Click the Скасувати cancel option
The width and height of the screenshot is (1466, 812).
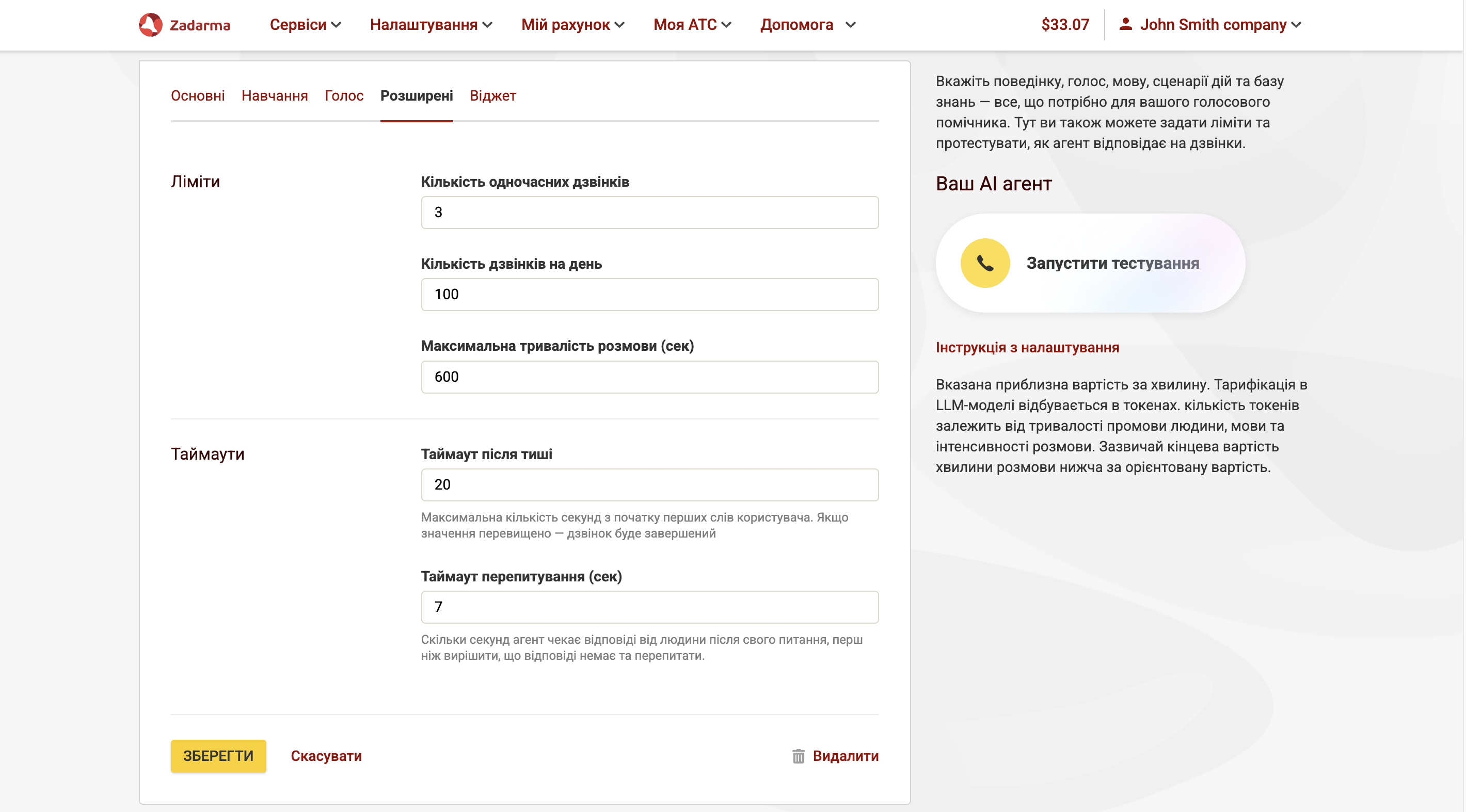(x=327, y=756)
